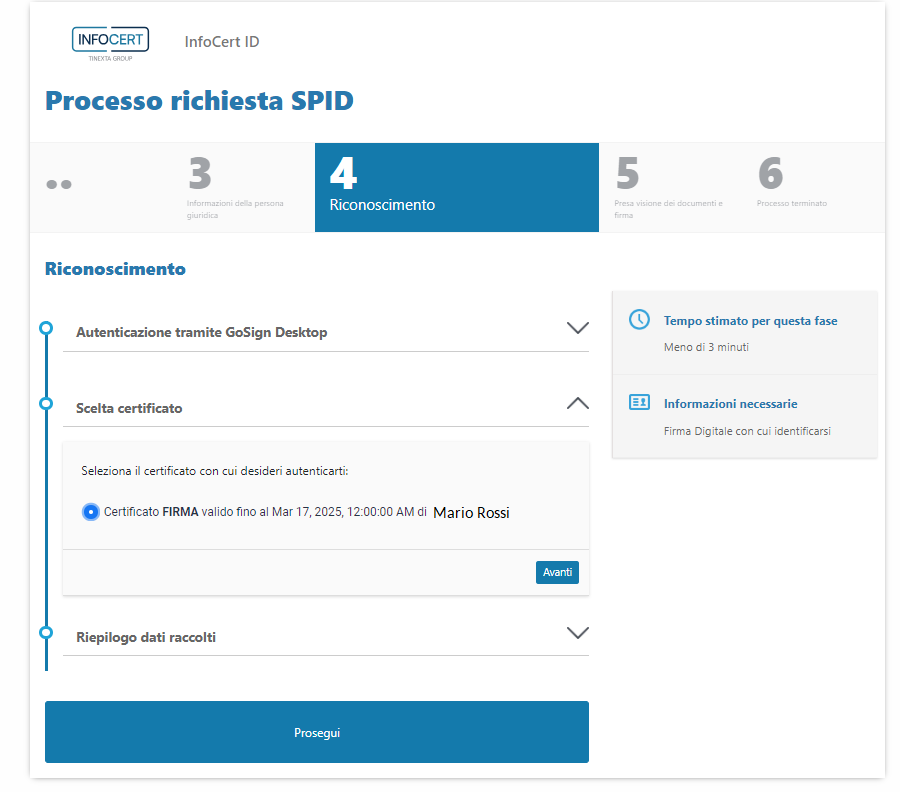900x792 pixels.
Task: Open step 5 Presa visione dei documenti
Action: pos(670,187)
